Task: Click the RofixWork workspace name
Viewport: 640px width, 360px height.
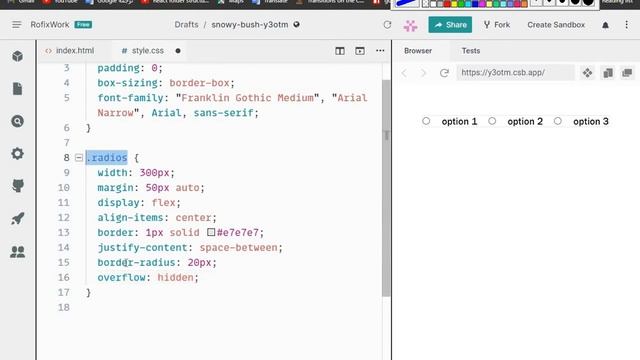Action: [50, 24]
